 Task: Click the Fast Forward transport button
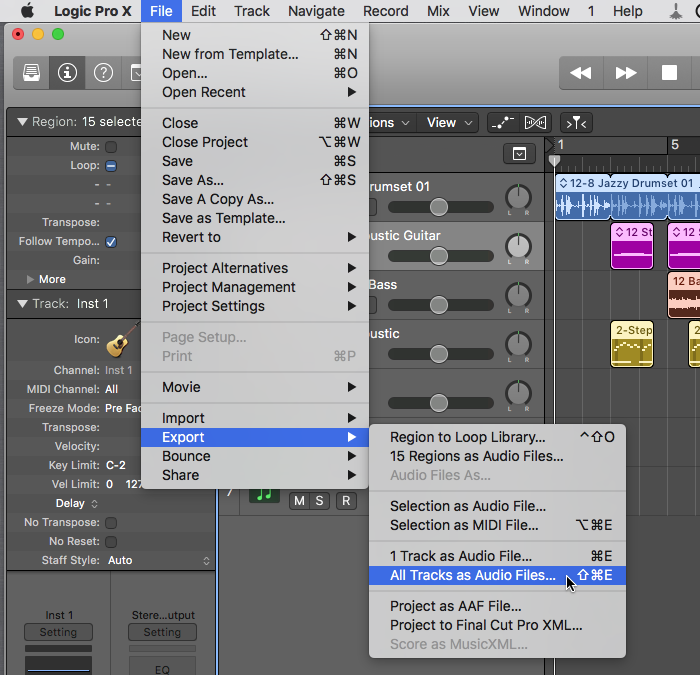tap(625, 73)
